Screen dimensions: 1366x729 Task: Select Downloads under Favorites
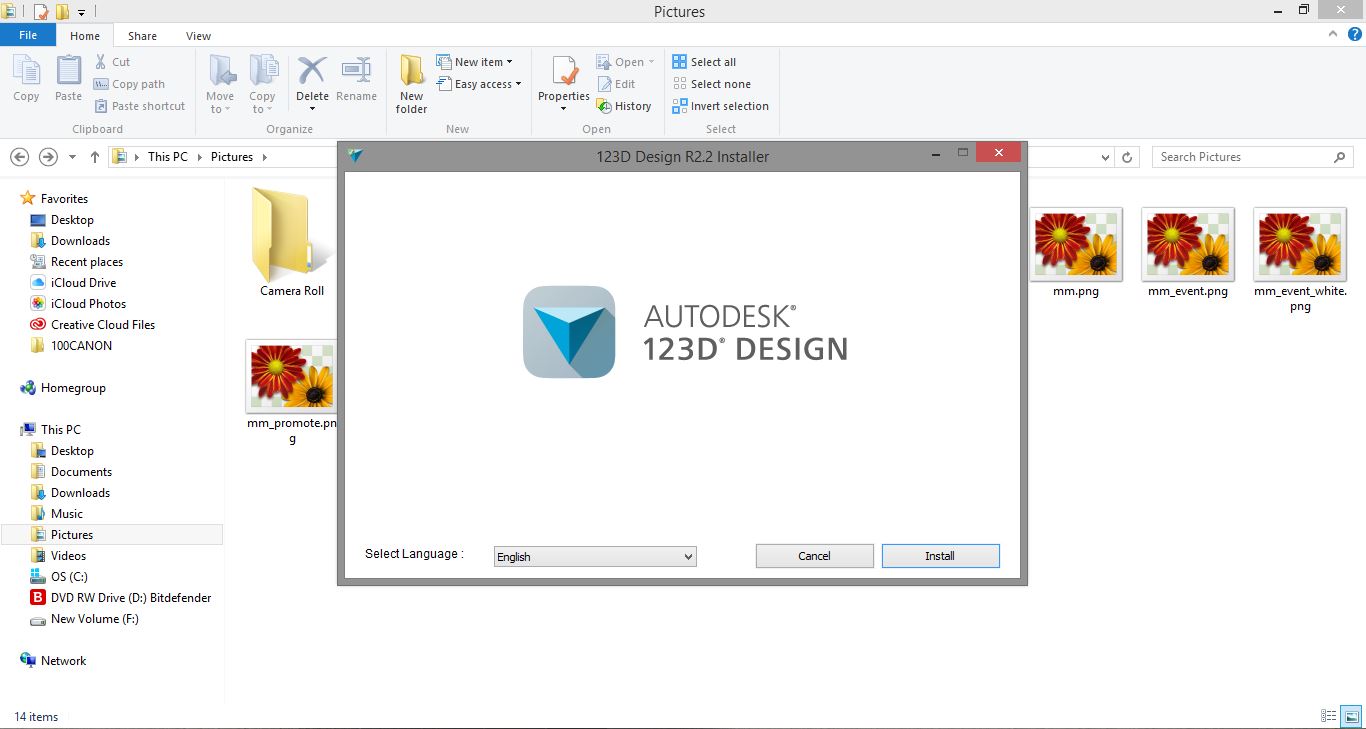click(x=80, y=241)
